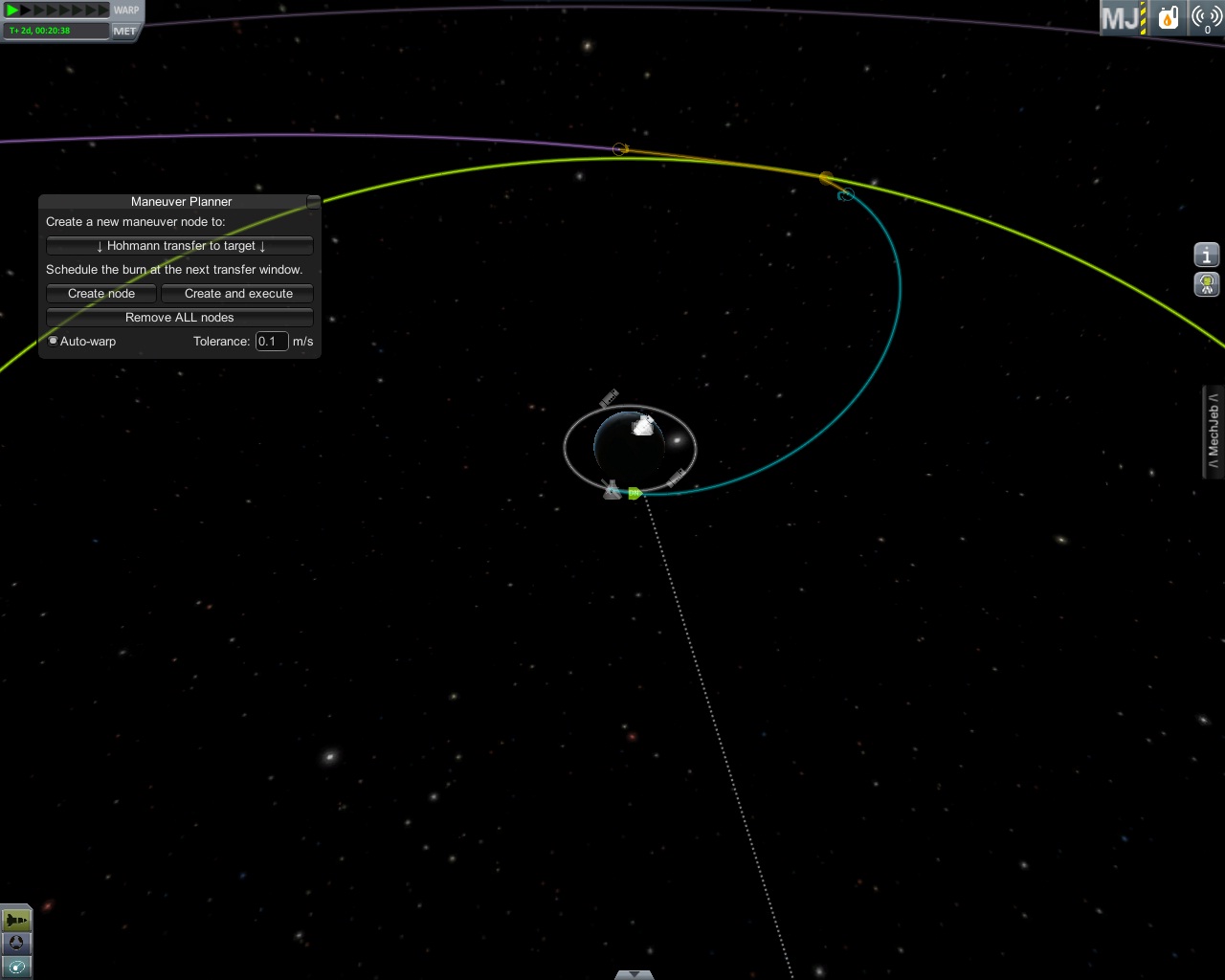The image size is (1225, 980).
Task: Click the Remove ALL nodes button
Action: 180,317
